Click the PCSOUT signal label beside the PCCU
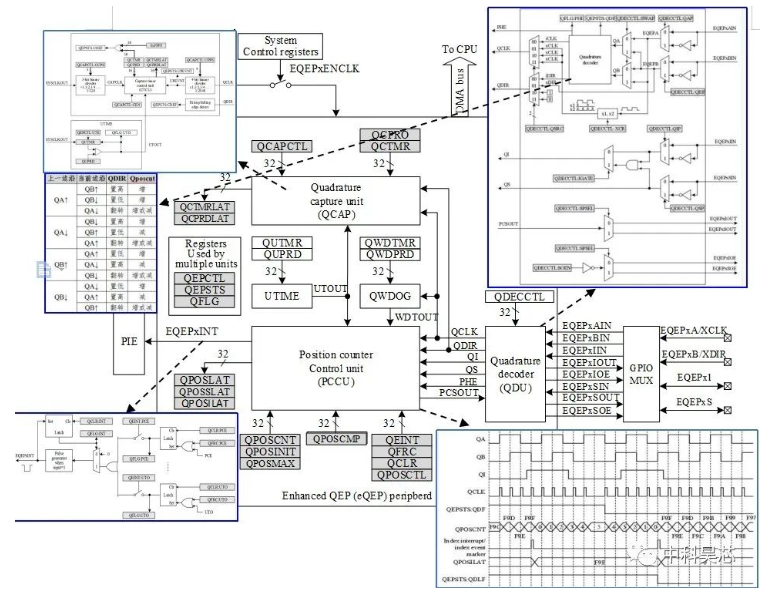 point(458,393)
